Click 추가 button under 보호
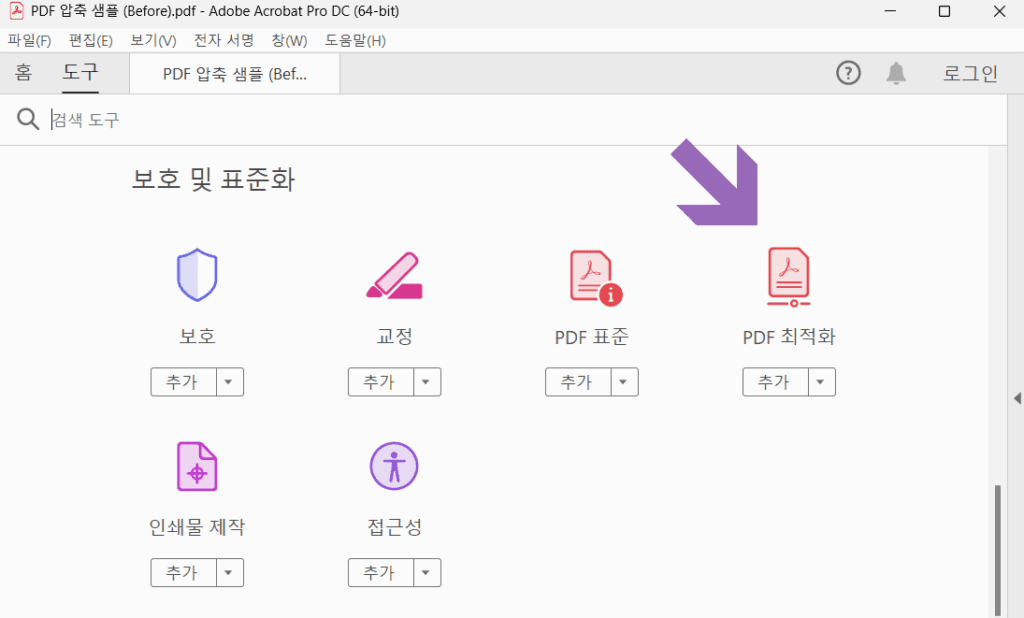Screen dimensions: 1024x618 pos(183,382)
